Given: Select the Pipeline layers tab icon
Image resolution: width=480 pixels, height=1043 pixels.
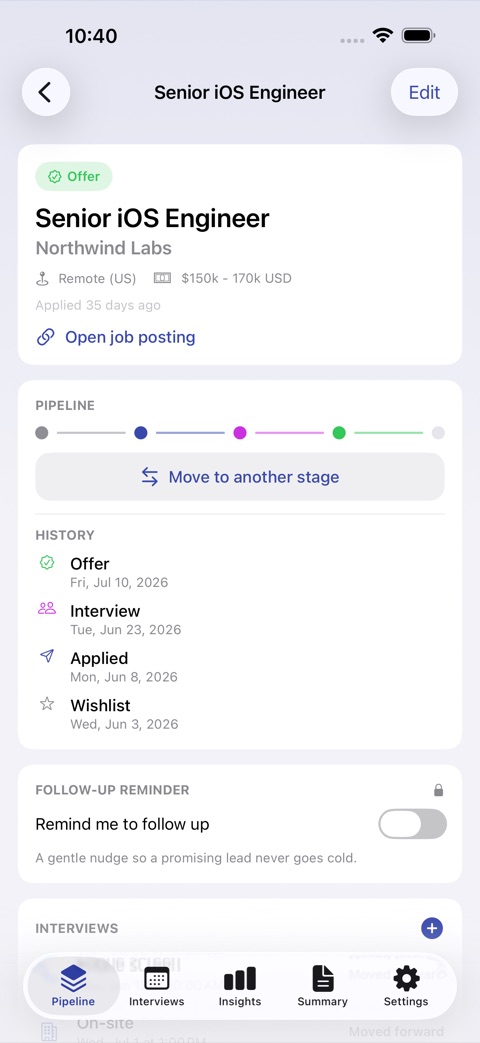Looking at the screenshot, I should (x=73, y=978).
